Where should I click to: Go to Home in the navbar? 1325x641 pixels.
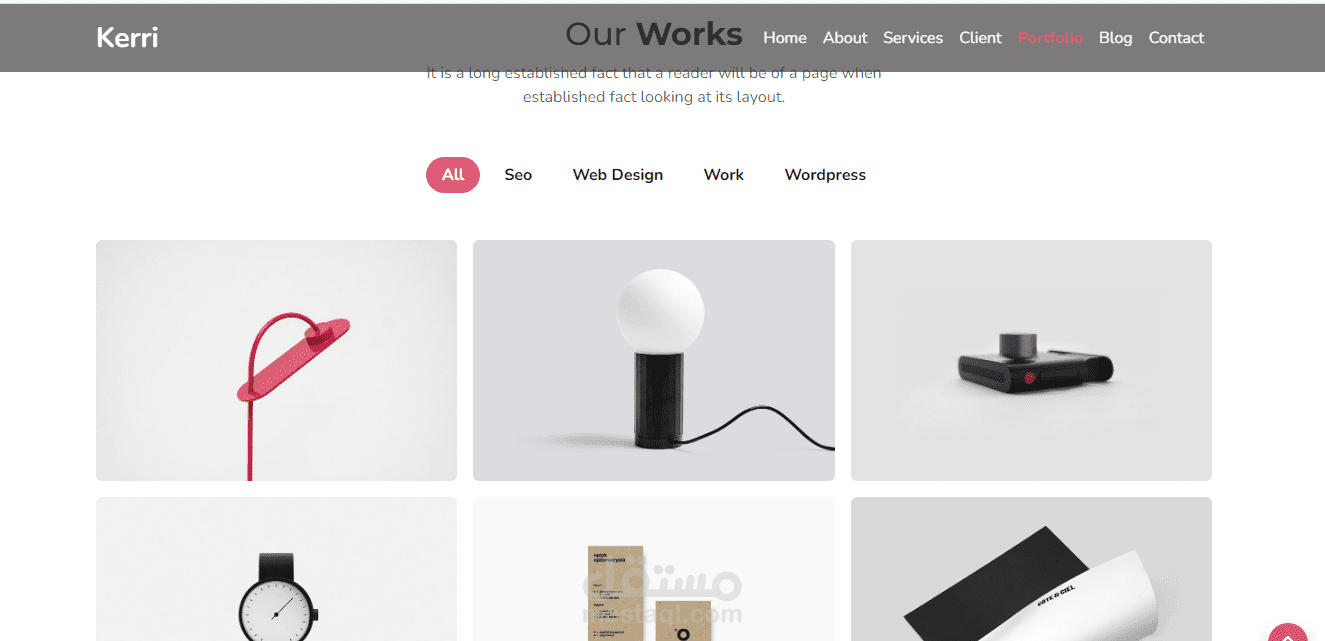[785, 38]
